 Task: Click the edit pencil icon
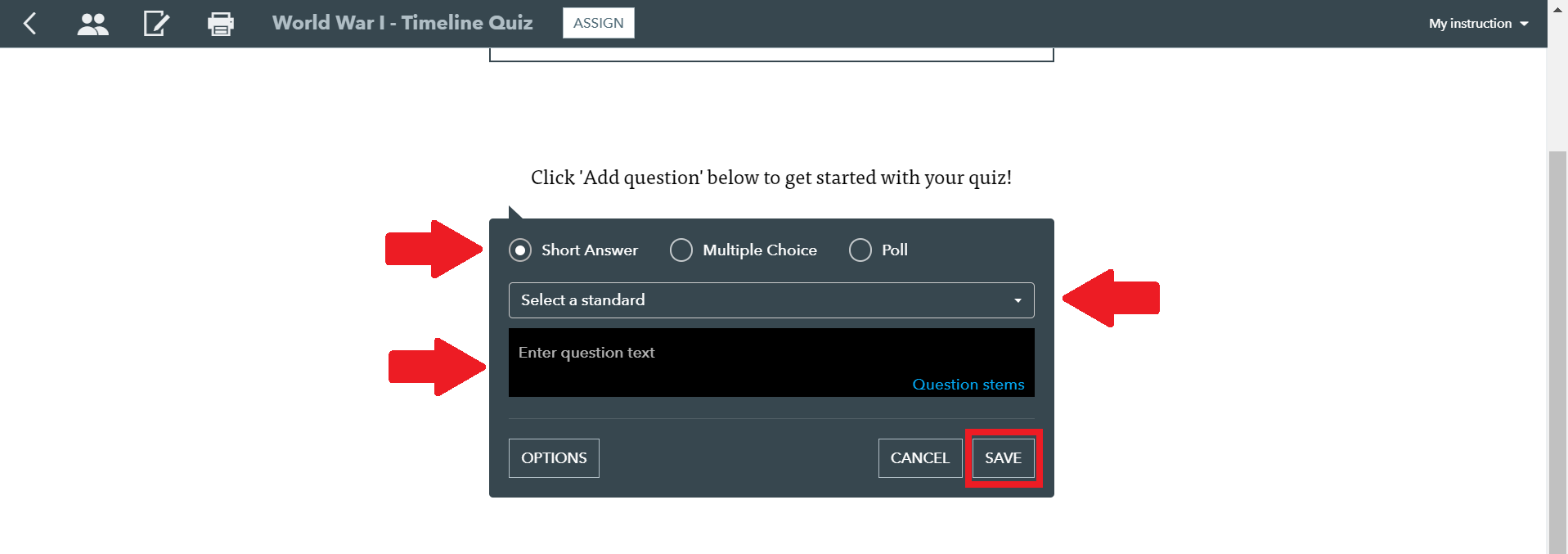tap(156, 23)
